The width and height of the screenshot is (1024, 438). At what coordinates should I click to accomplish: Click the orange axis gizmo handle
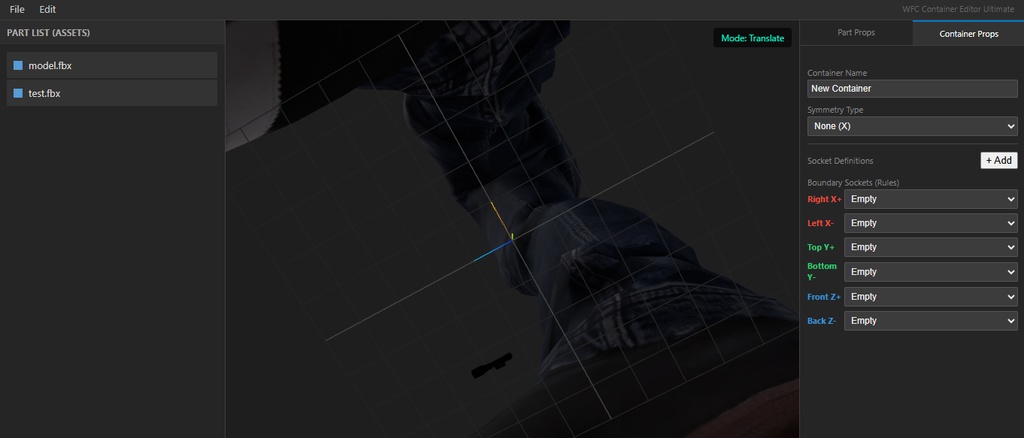pos(500,219)
